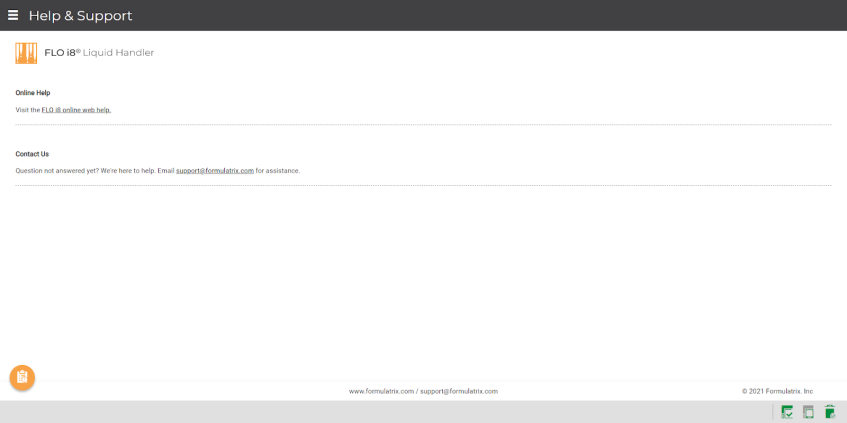Click the green waste bin status icon
Image resolution: width=847 pixels, height=423 pixels.
pos(829,412)
